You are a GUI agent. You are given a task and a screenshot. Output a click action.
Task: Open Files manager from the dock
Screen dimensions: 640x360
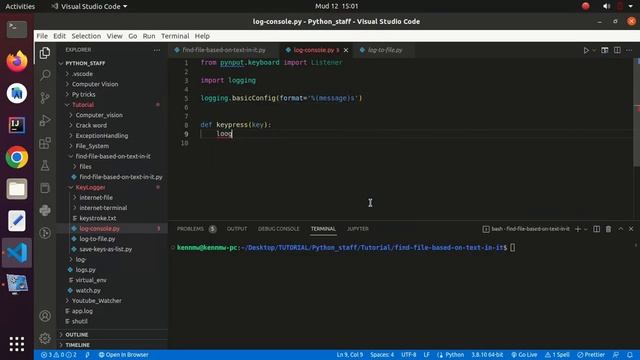pos(17,189)
